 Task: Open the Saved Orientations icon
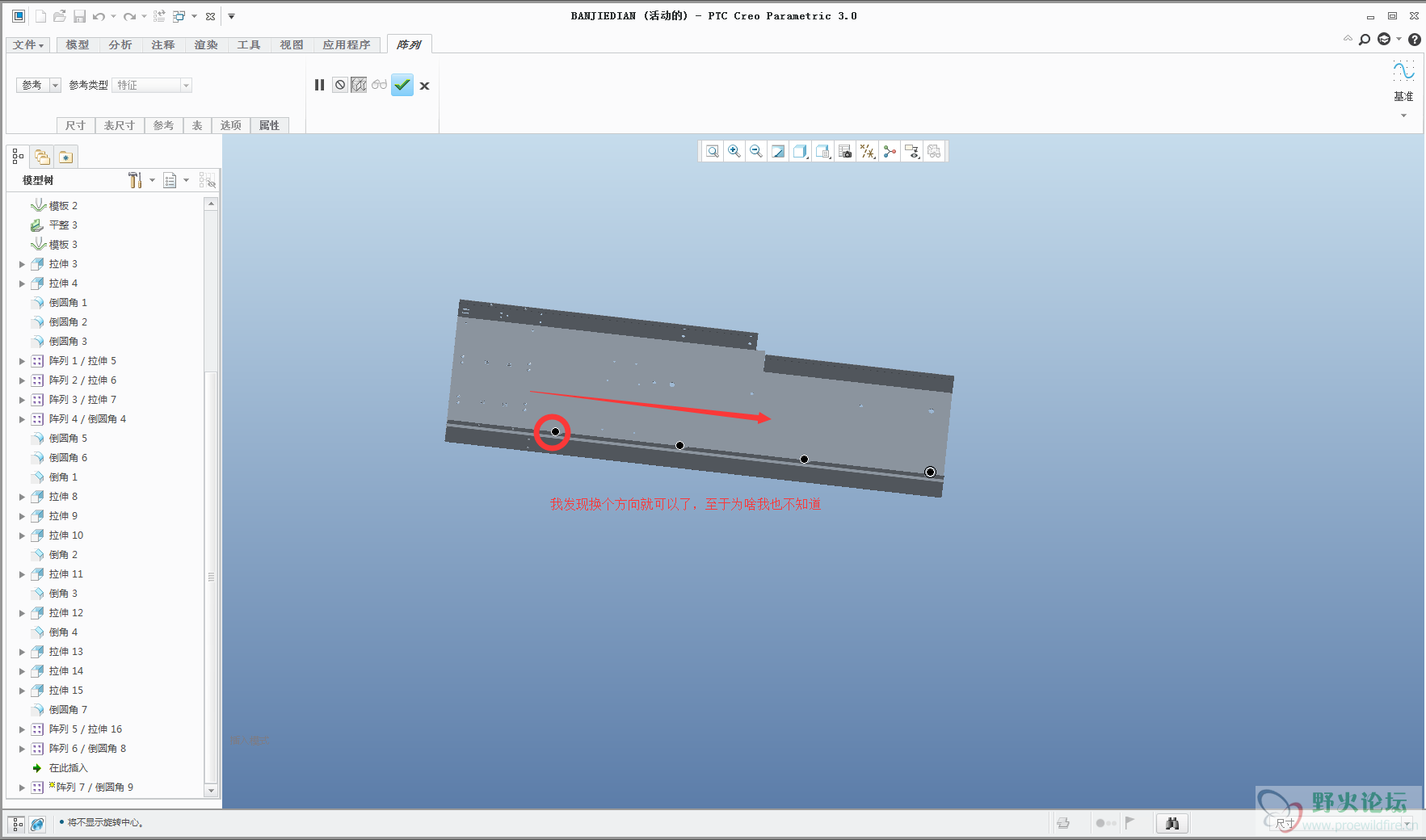[x=822, y=151]
